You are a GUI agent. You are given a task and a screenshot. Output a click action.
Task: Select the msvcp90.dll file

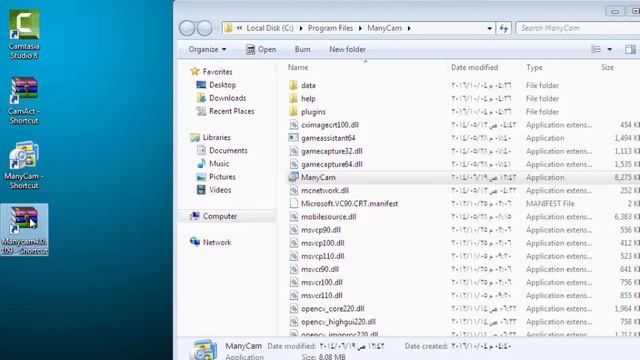[x=321, y=230]
